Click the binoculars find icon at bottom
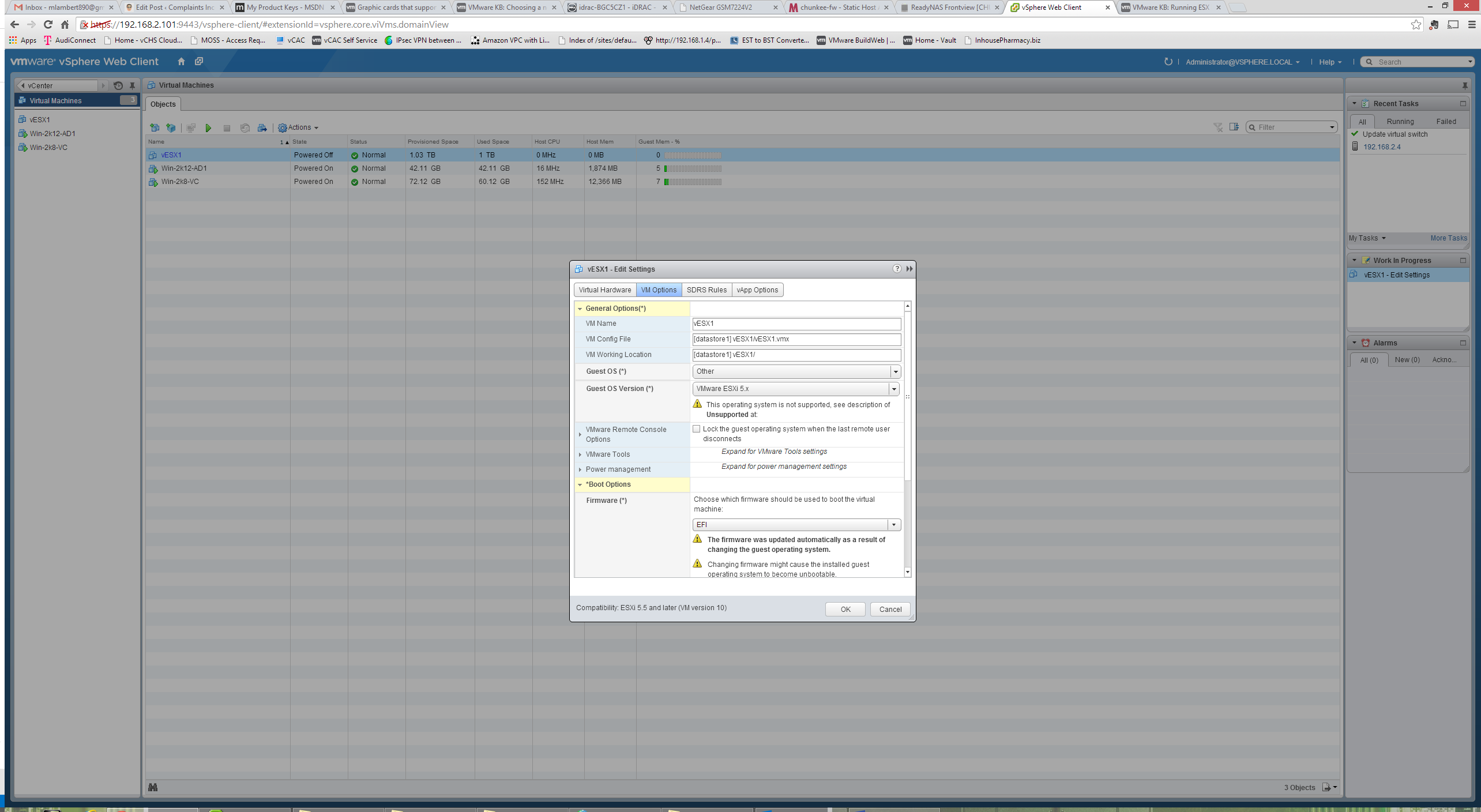Viewport: 1481px width, 812px height. point(153,787)
